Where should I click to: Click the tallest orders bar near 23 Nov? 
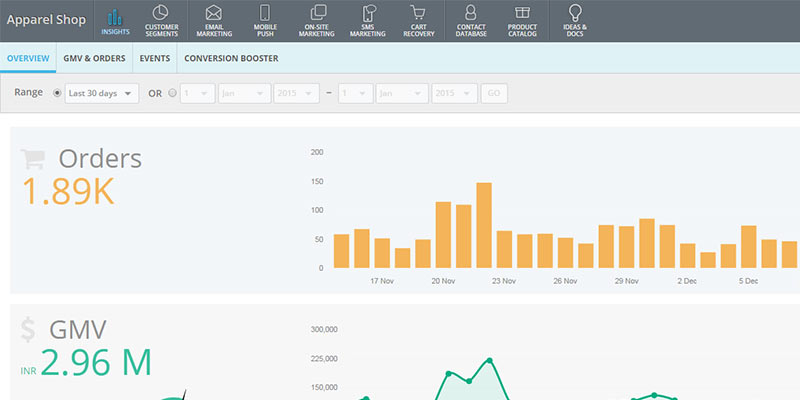tap(484, 225)
